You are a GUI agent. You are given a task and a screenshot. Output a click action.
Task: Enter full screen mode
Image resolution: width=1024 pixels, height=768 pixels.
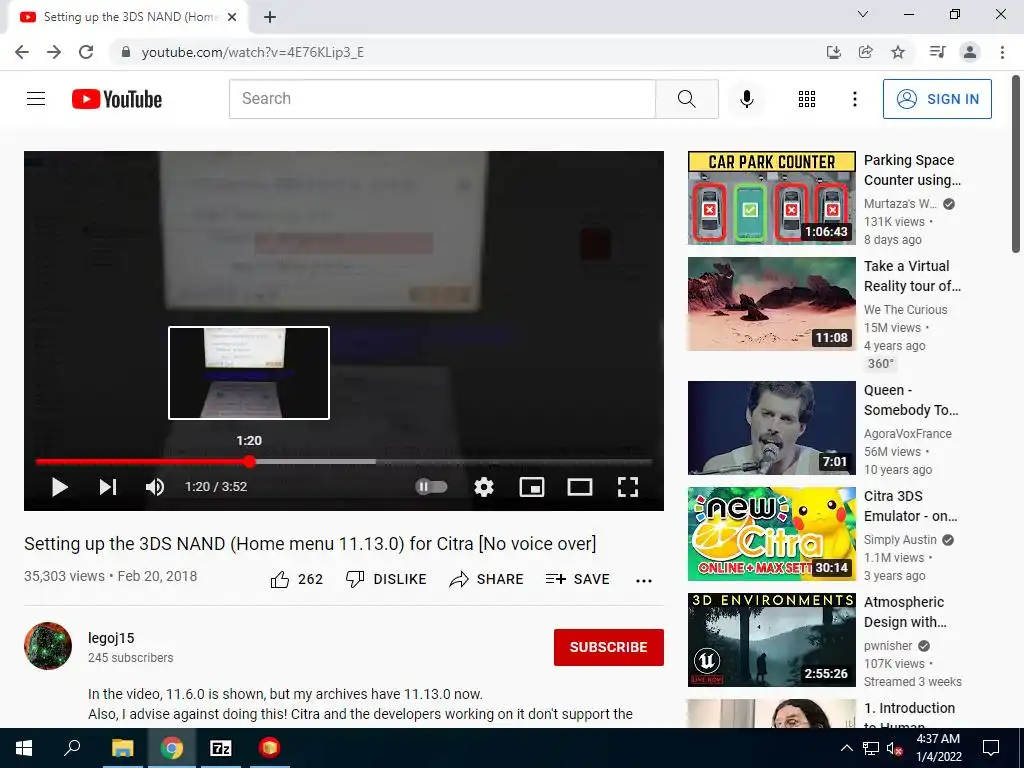tap(628, 487)
